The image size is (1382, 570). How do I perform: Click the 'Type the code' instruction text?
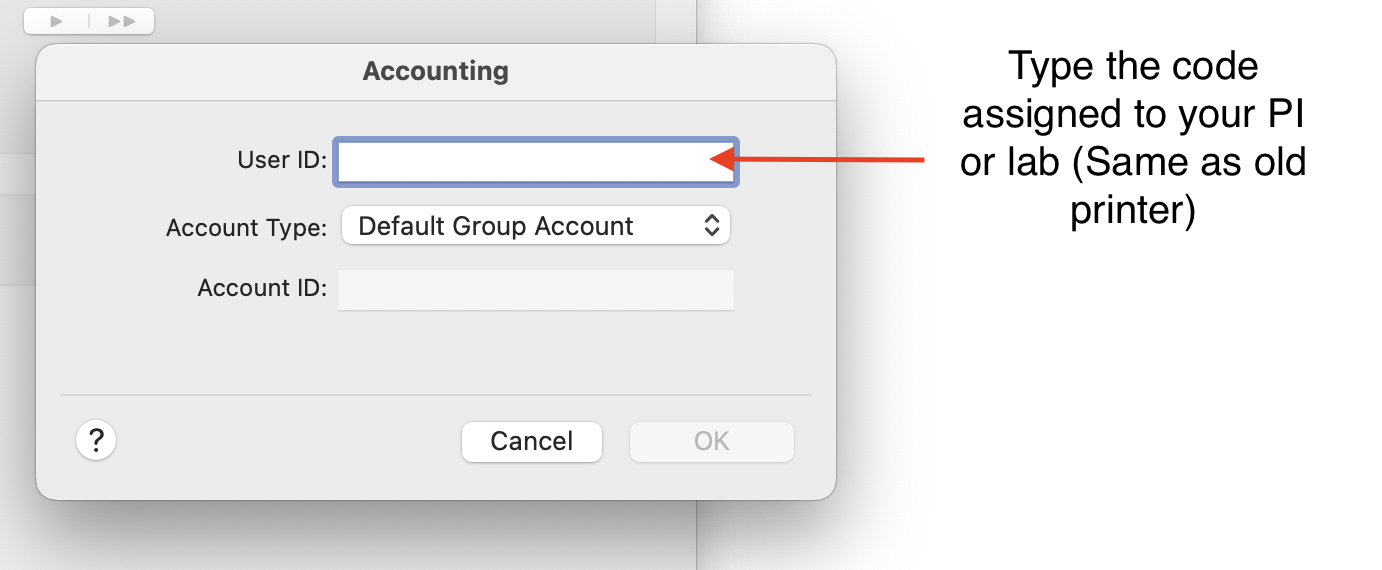(1132, 66)
